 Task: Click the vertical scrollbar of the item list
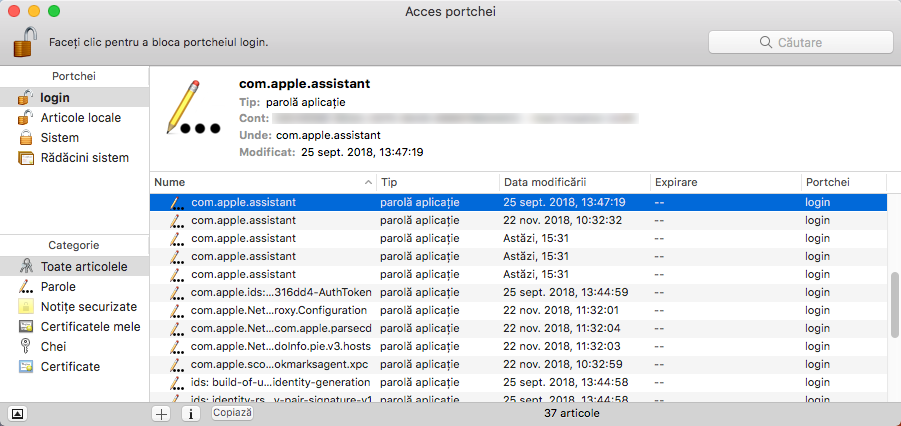pos(893,300)
